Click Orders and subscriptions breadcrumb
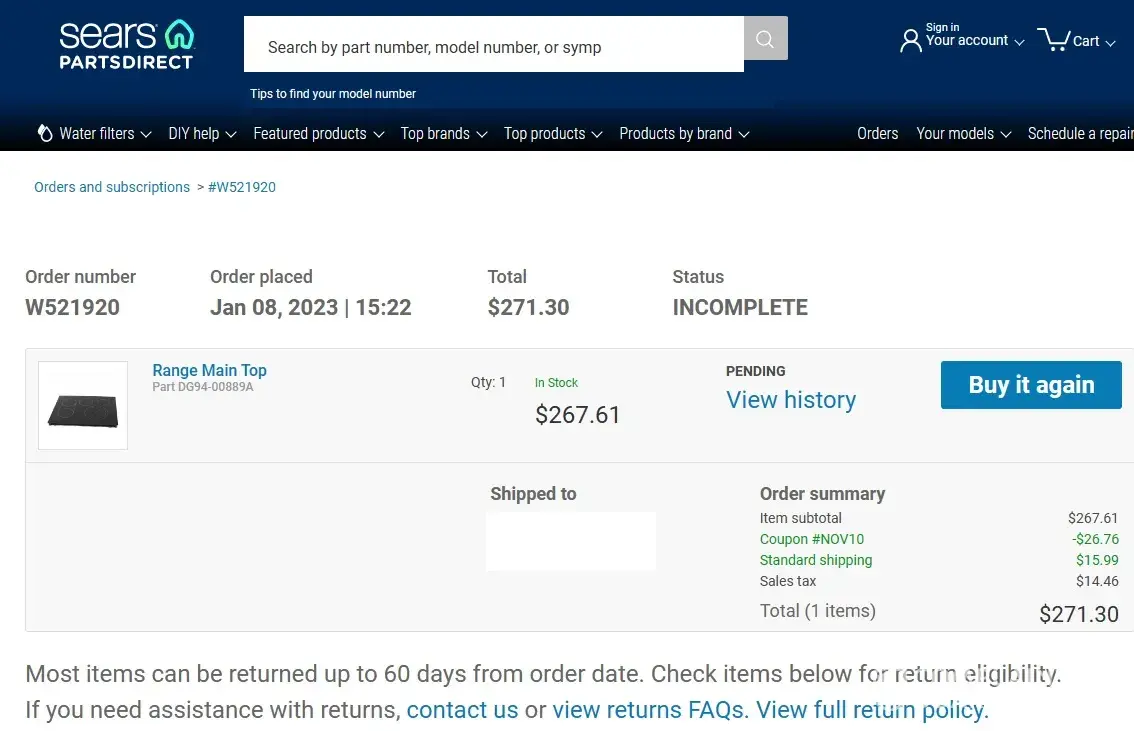 [112, 187]
